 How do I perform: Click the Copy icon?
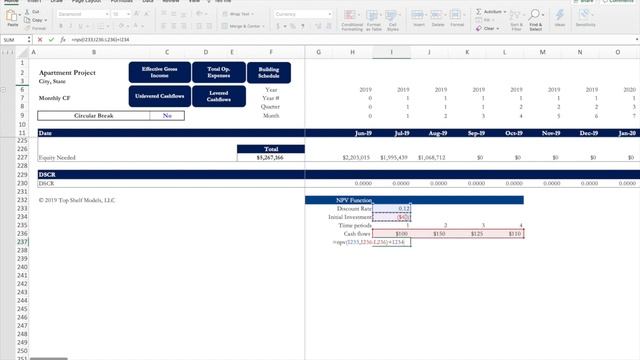[x=27, y=20]
